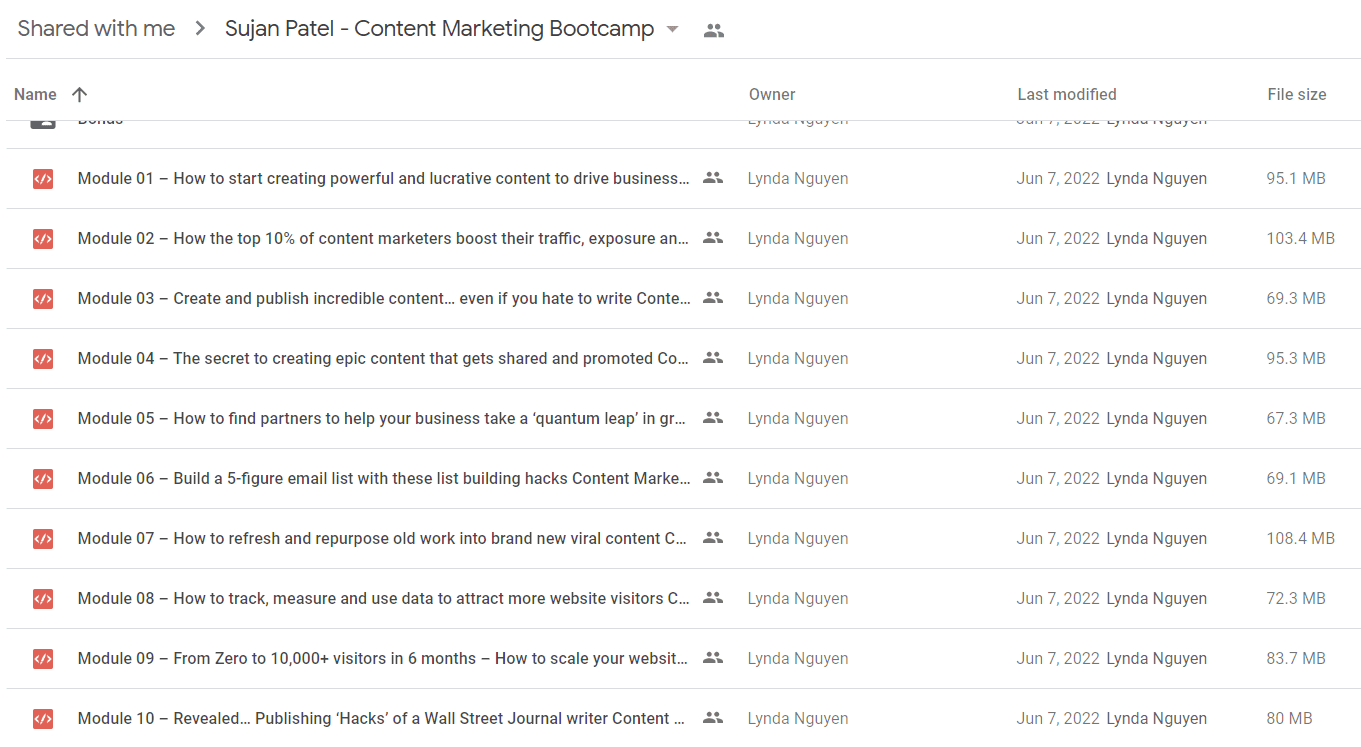
Task: Click the Last modified column header
Action: pyautogui.click(x=1067, y=94)
